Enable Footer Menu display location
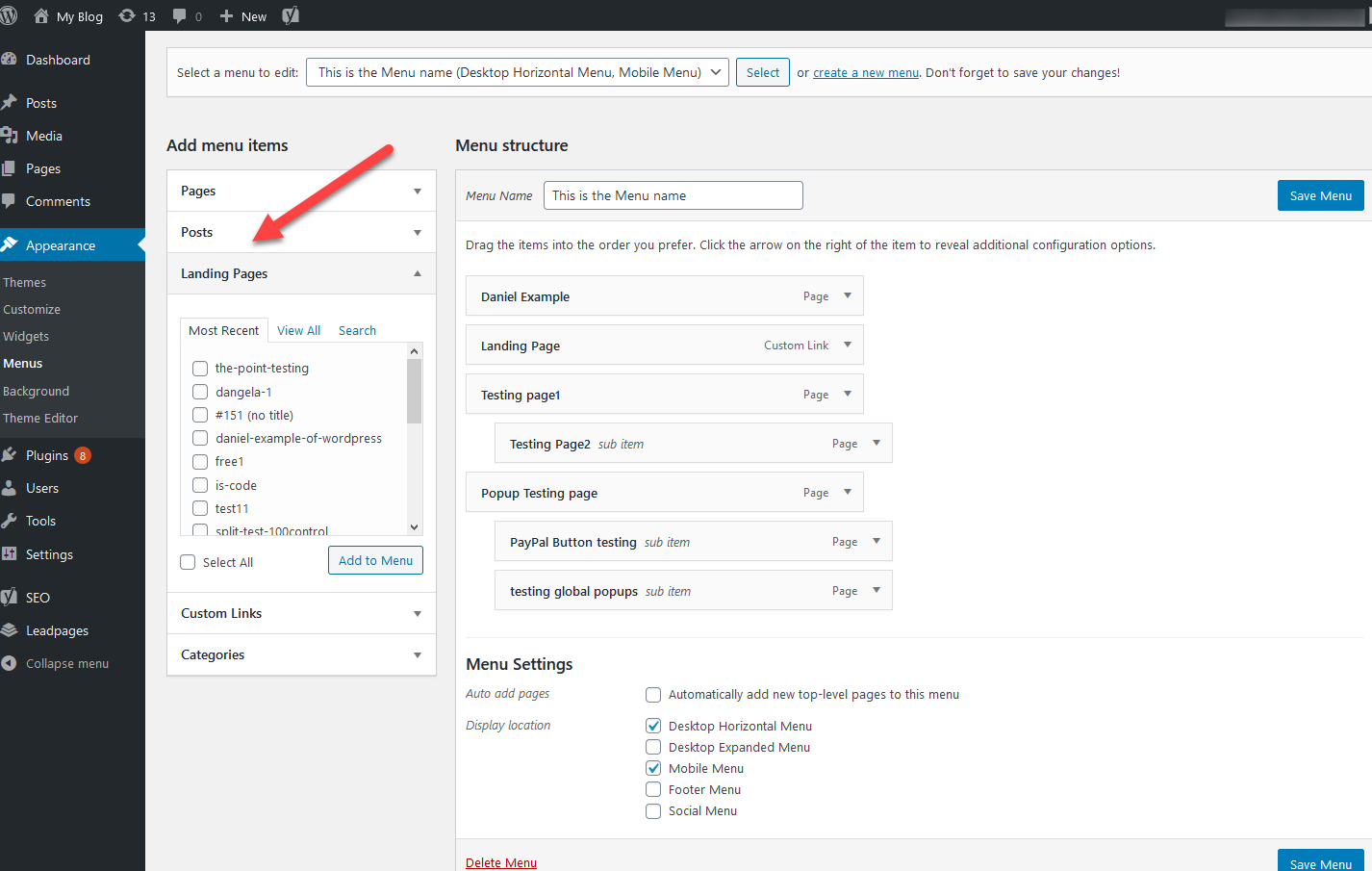 pos(653,789)
